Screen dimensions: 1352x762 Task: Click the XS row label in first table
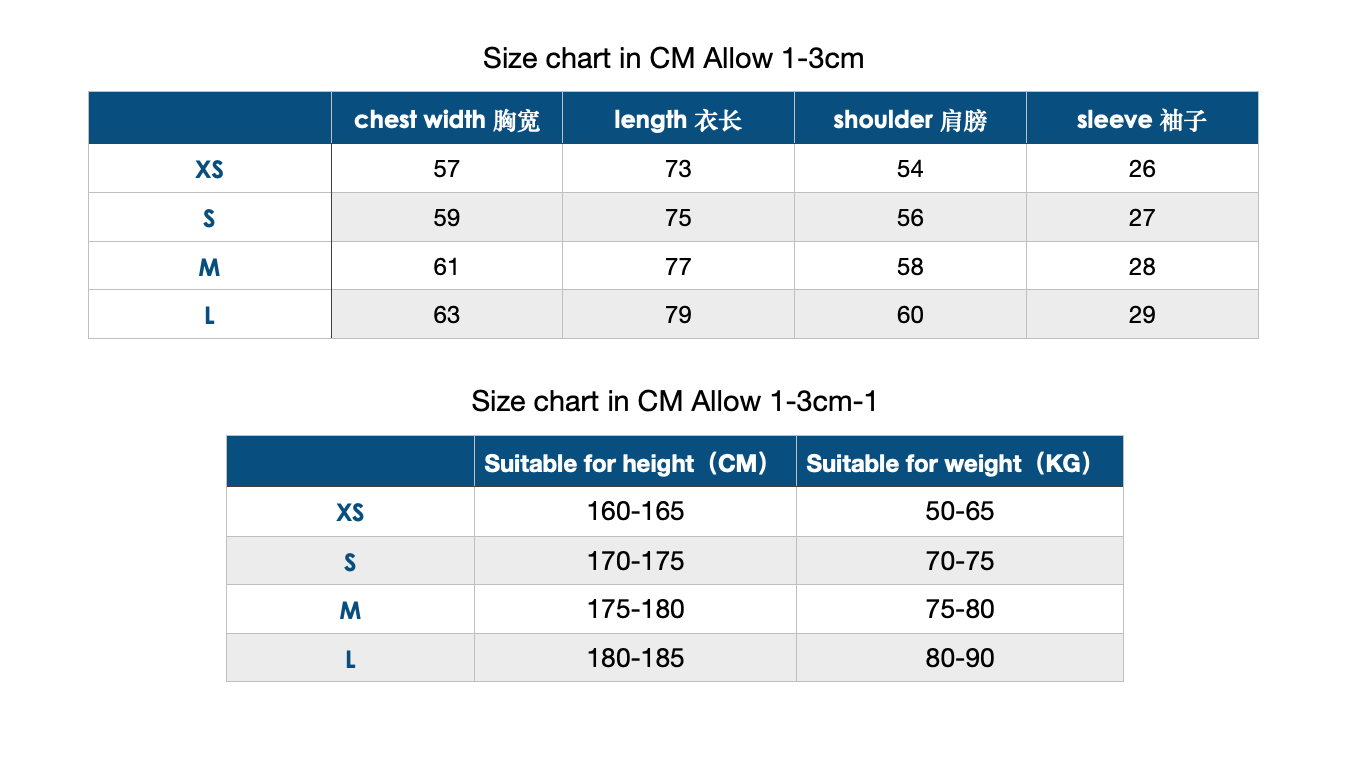210,169
